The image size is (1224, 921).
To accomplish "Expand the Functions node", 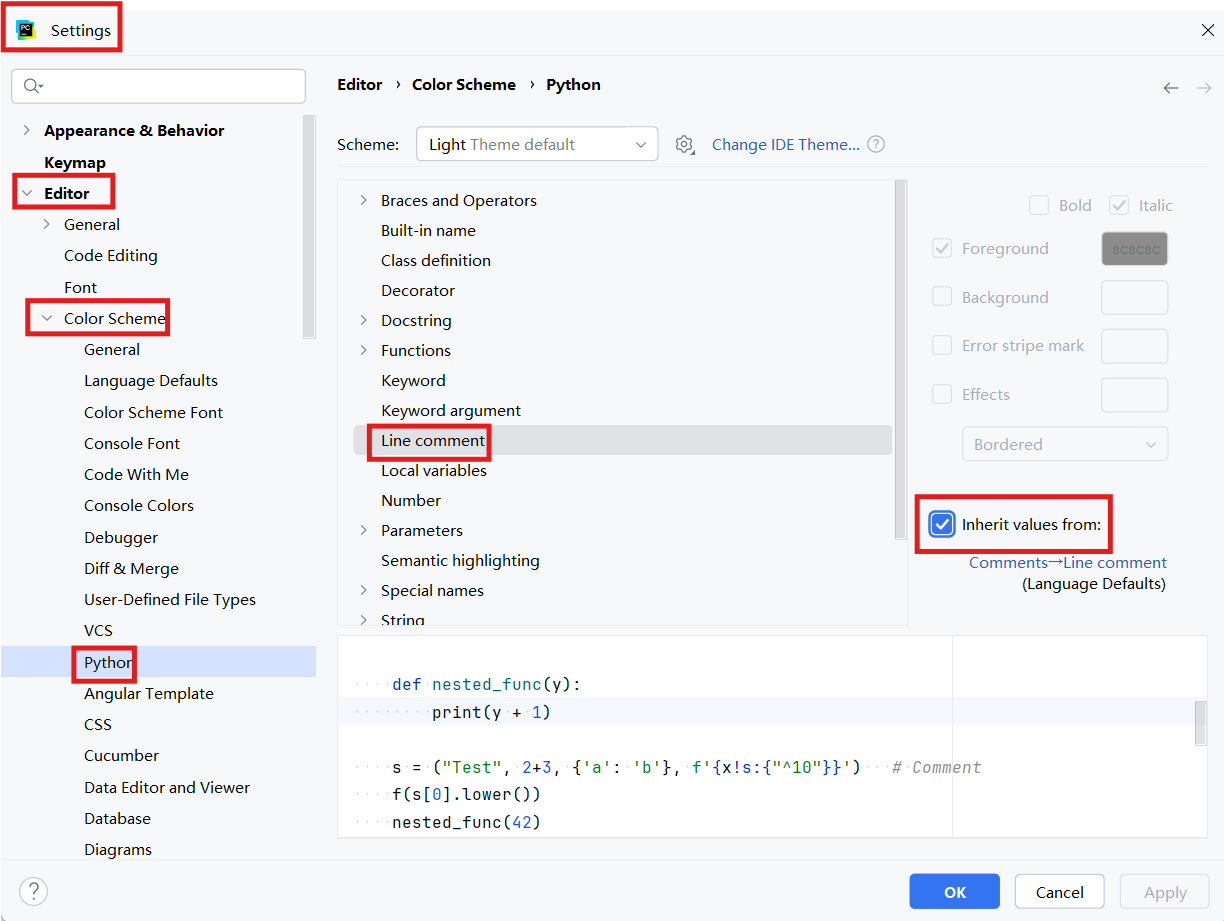I will pos(363,350).
